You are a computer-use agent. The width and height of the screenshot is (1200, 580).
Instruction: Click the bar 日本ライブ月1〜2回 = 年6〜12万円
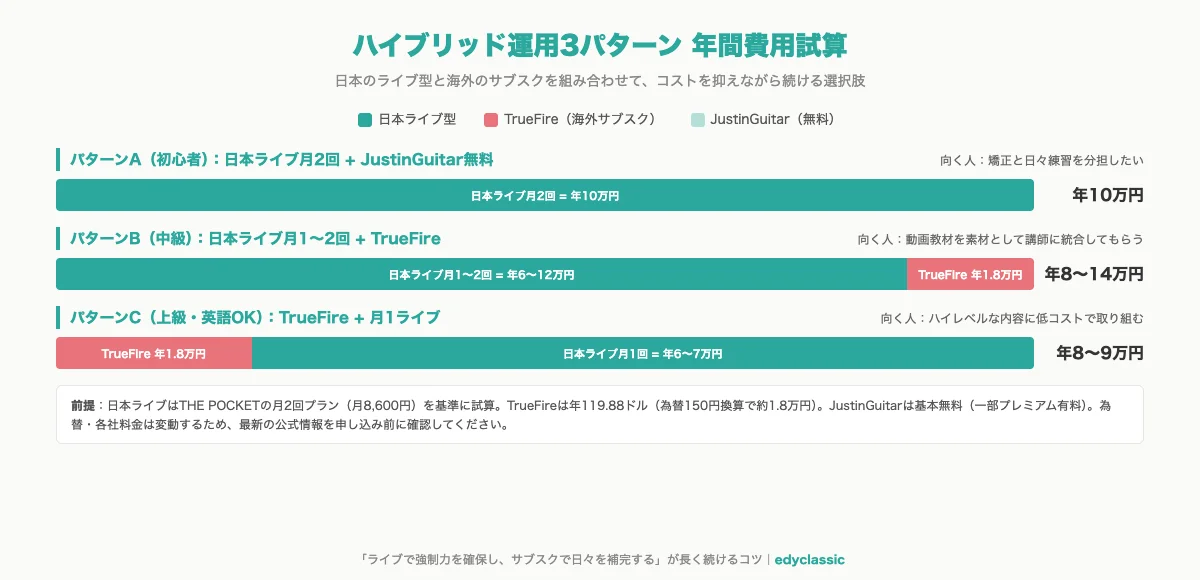pyautogui.click(x=481, y=274)
